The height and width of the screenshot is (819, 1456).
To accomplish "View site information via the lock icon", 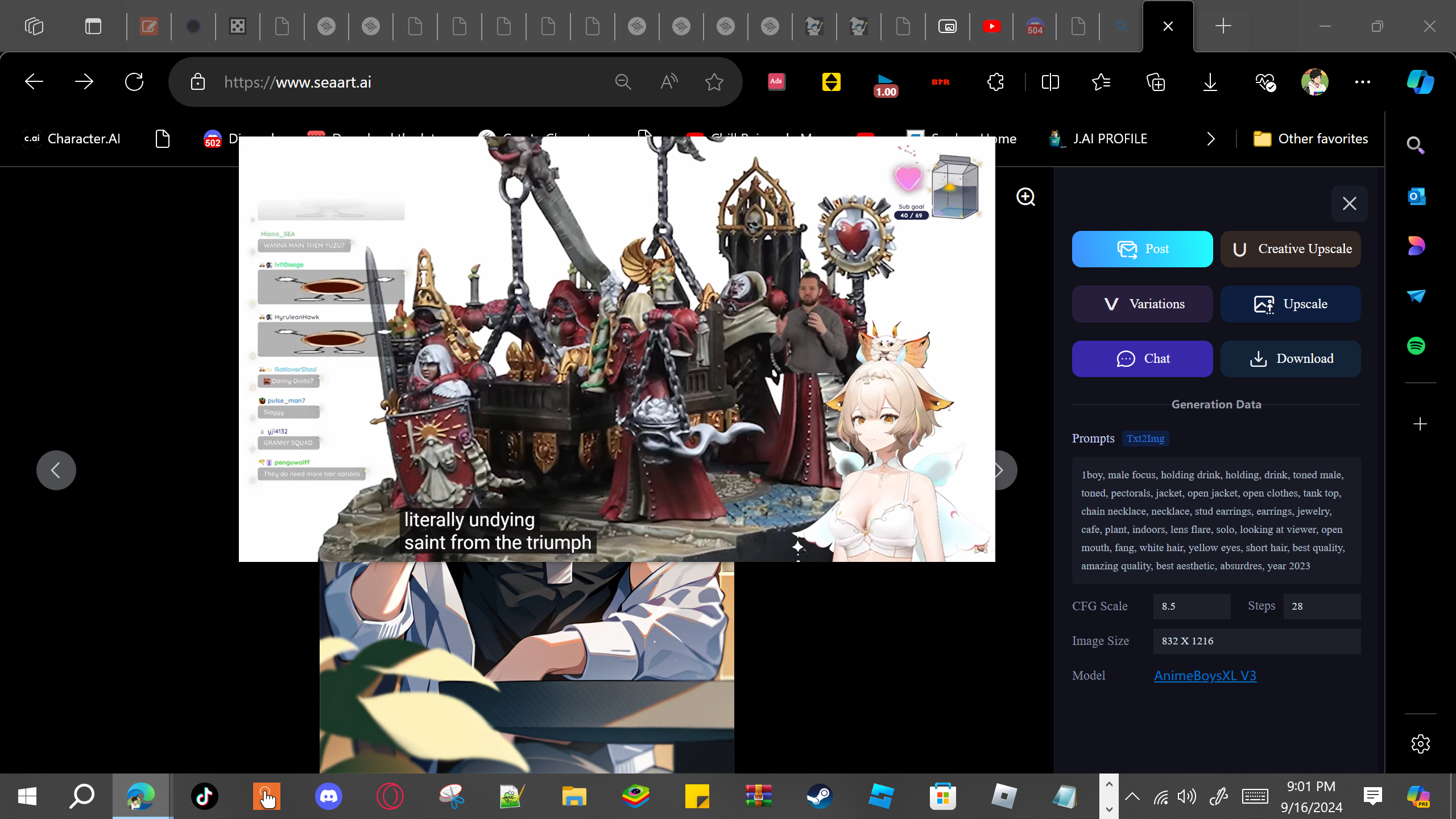I will 198,82.
